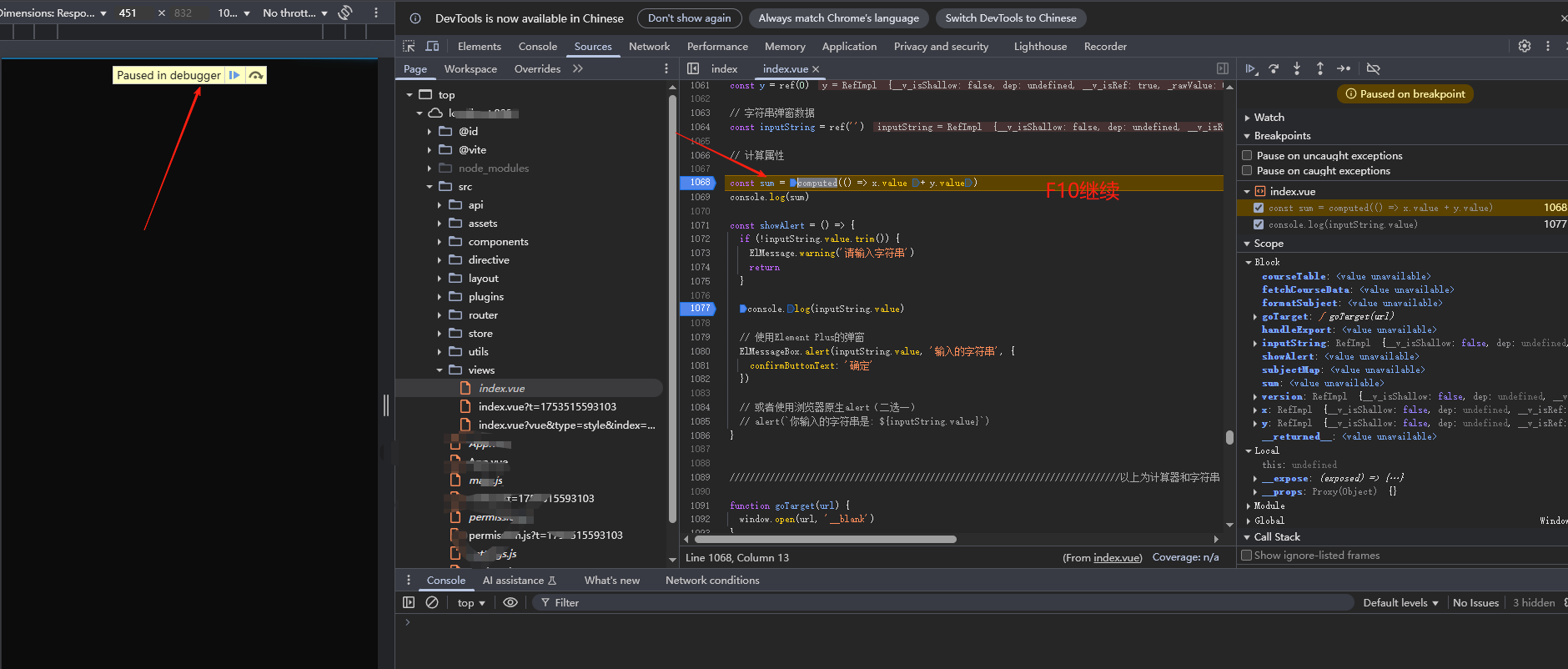Toggle debugger sidebar icon at editor right
The image size is (1568, 669).
click(1223, 68)
